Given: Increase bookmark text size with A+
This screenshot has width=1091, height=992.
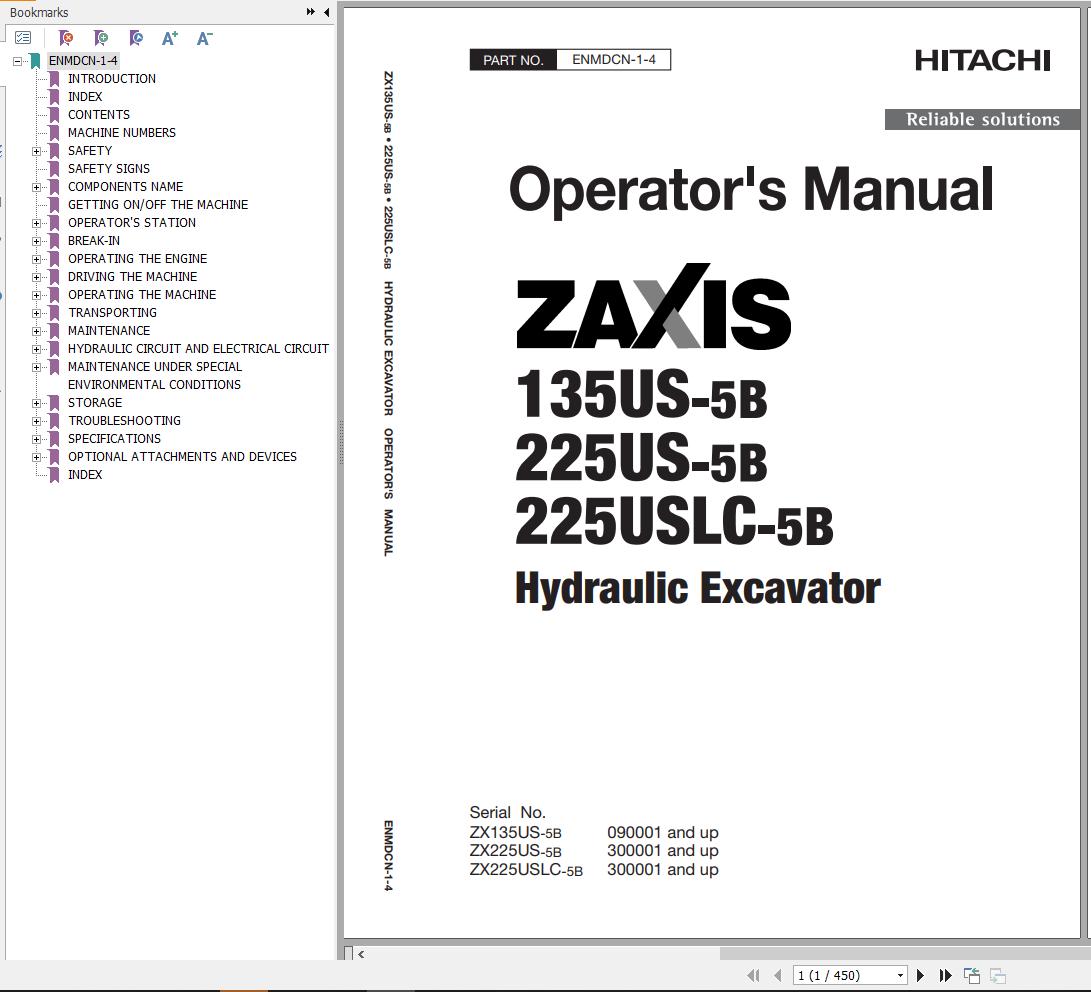Looking at the screenshot, I should 170,38.
